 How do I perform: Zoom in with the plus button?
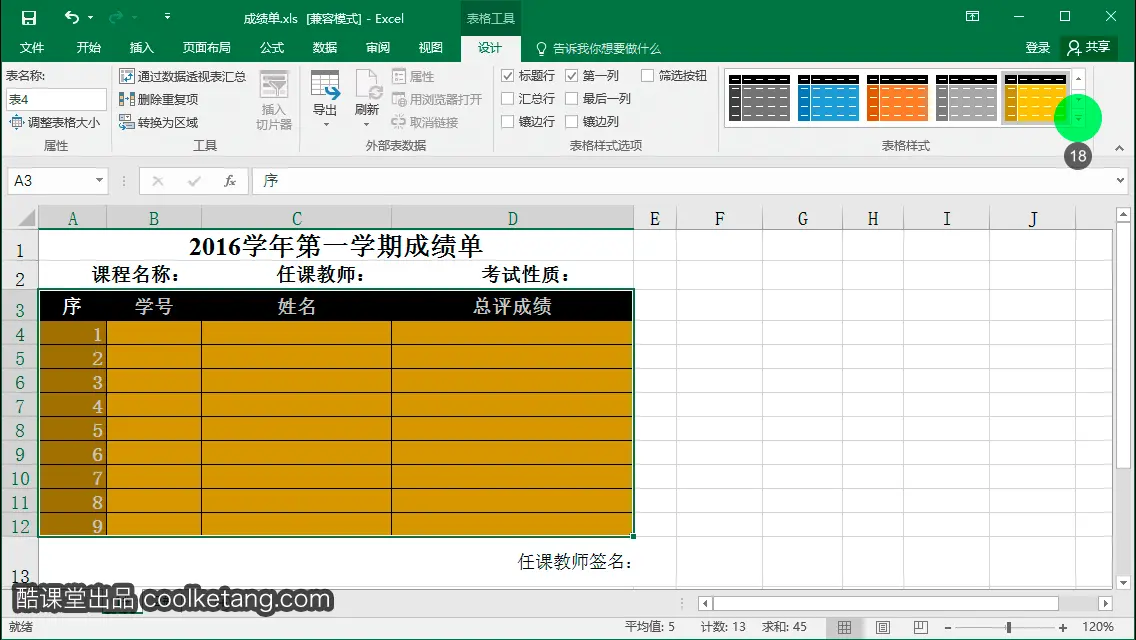(x=1063, y=628)
